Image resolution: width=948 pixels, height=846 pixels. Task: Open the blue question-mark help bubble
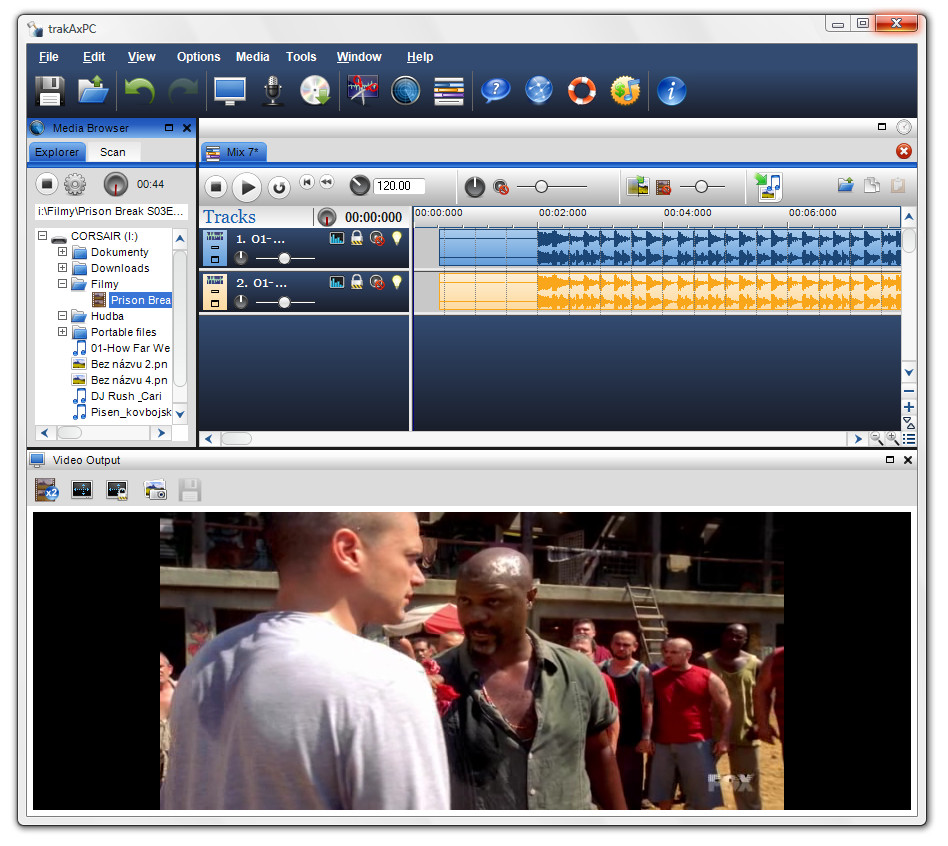pos(496,91)
